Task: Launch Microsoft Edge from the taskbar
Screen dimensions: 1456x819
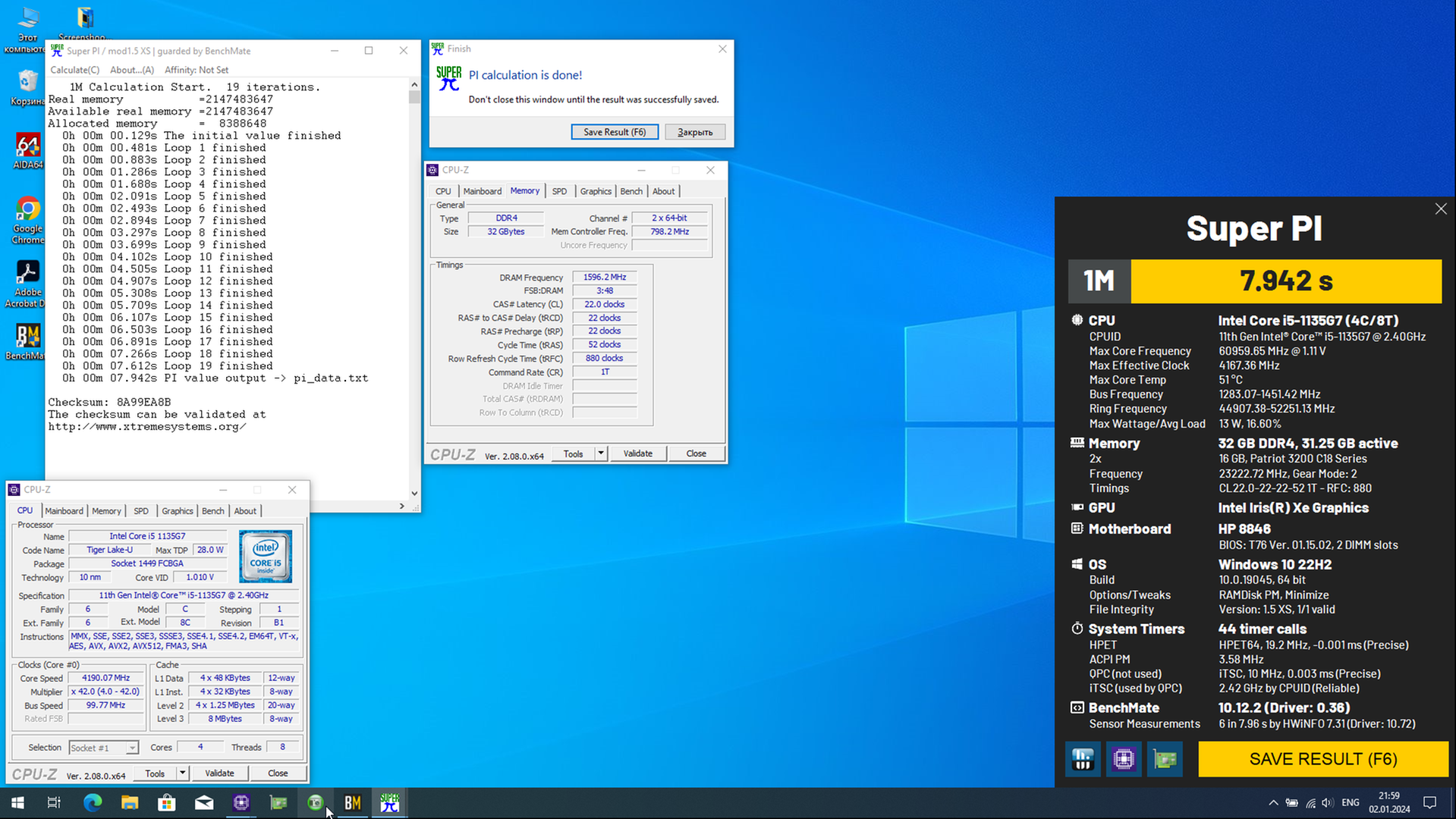Action: pos(92,802)
